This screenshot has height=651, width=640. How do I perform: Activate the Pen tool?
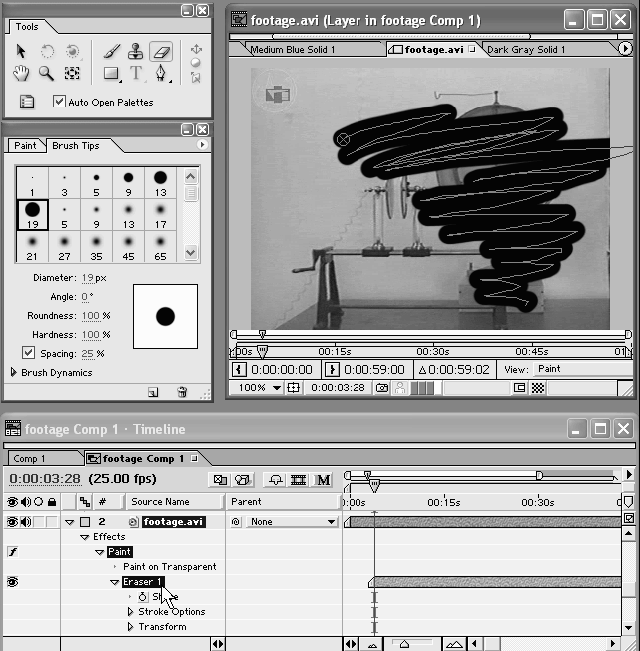tap(162, 73)
